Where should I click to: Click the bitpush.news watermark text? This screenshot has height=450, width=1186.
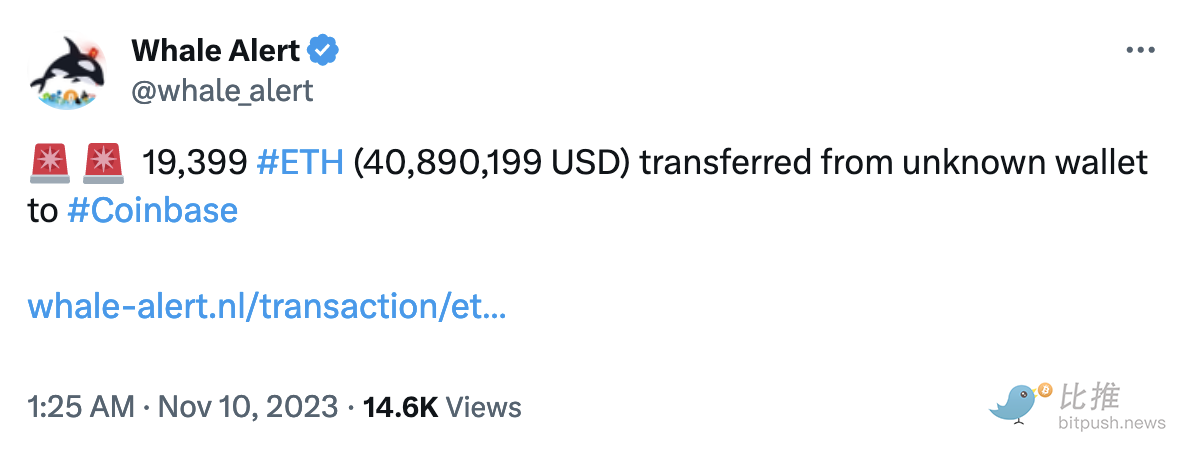click(x=1112, y=423)
